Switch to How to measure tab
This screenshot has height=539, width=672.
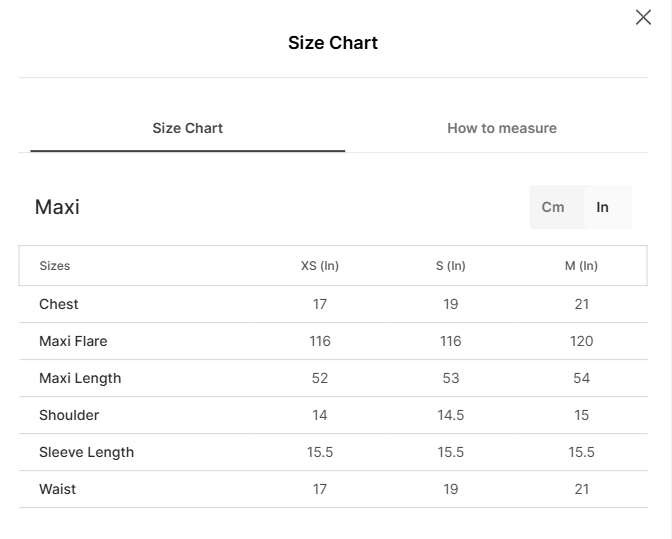502,128
